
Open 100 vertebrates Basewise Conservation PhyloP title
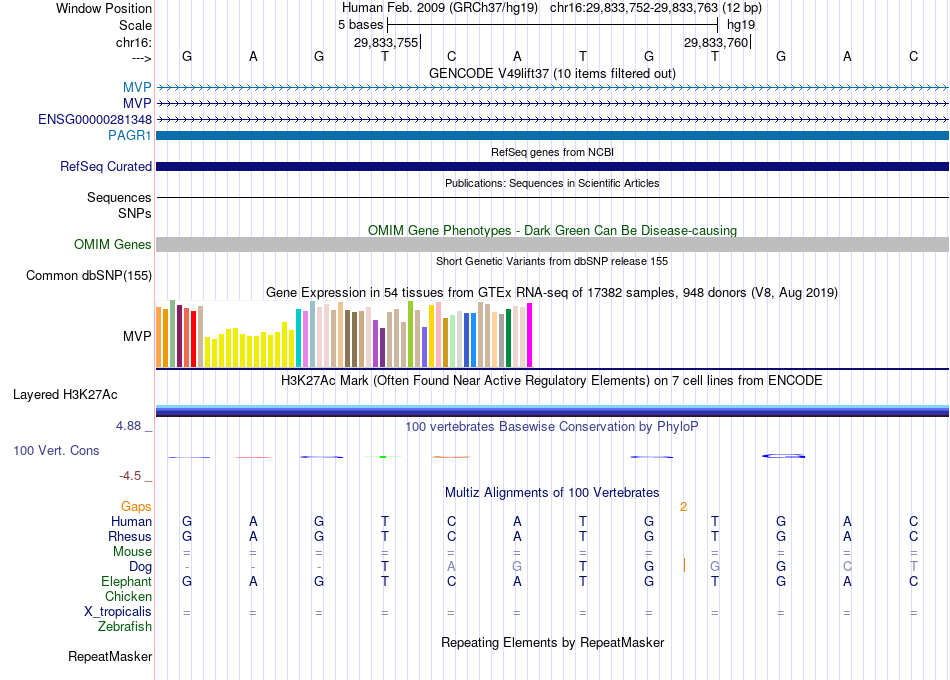(552, 427)
